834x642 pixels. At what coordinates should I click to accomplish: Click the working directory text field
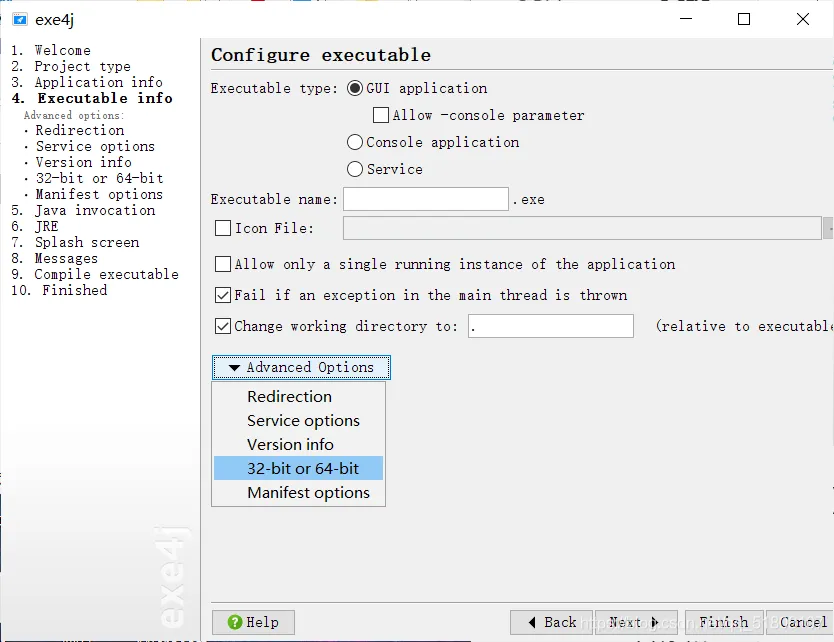(x=550, y=326)
